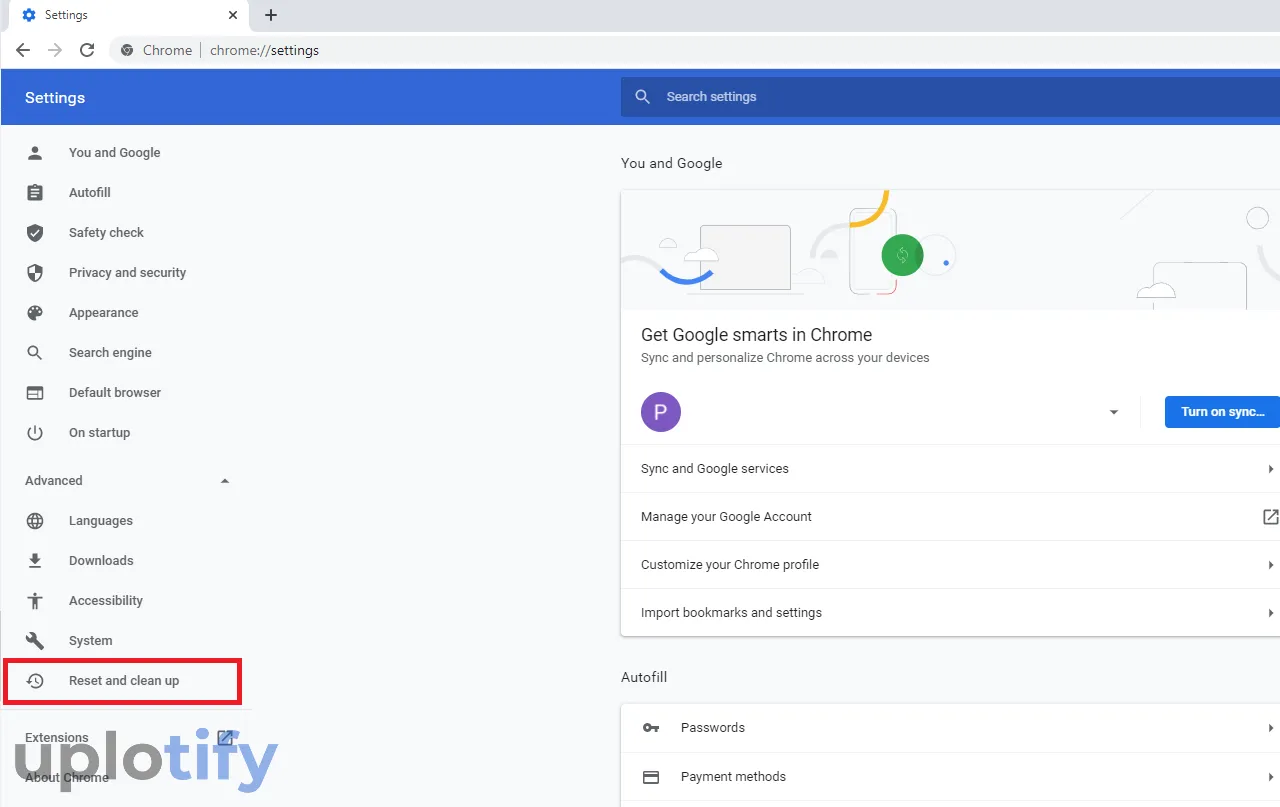Image resolution: width=1280 pixels, height=807 pixels.
Task: Reload the page with the refresh icon
Action: coord(87,50)
